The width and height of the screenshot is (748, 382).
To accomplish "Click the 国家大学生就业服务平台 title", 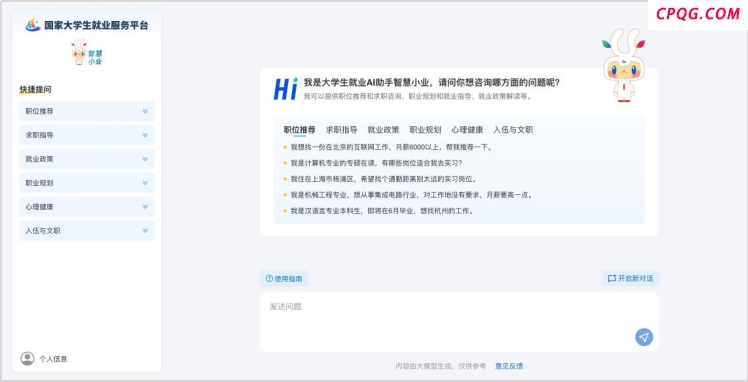I will (x=96, y=25).
